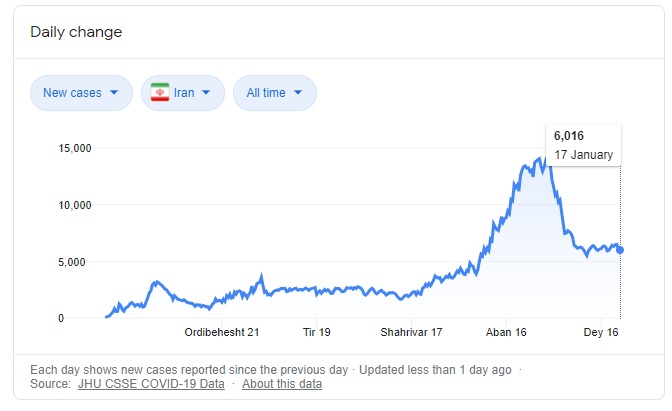This screenshot has width=672, height=411.
Task: Expand the New cases dropdown arrow
Action: tap(114, 93)
